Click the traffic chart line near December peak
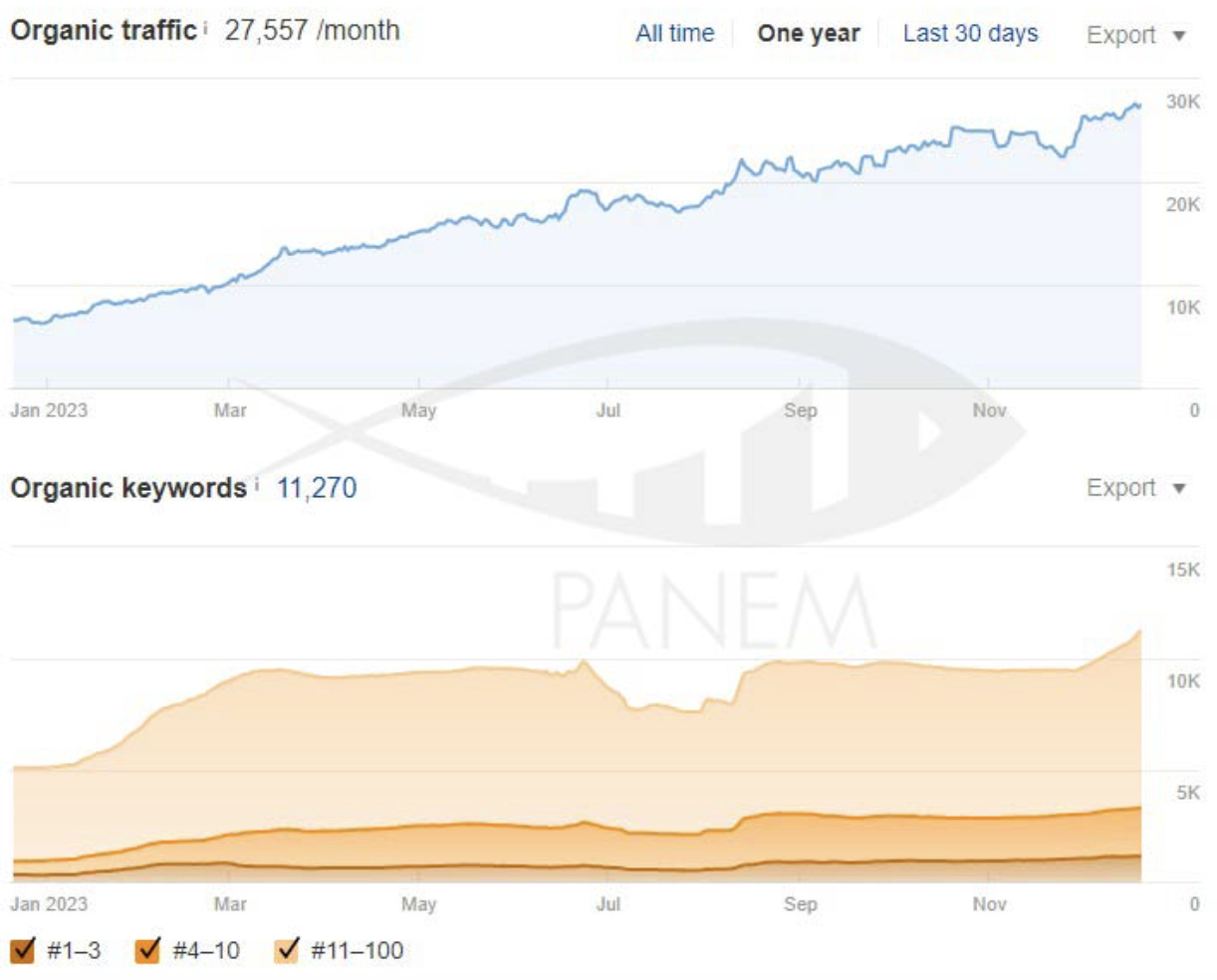Image resolution: width=1217 pixels, height=980 pixels. coord(1135,105)
